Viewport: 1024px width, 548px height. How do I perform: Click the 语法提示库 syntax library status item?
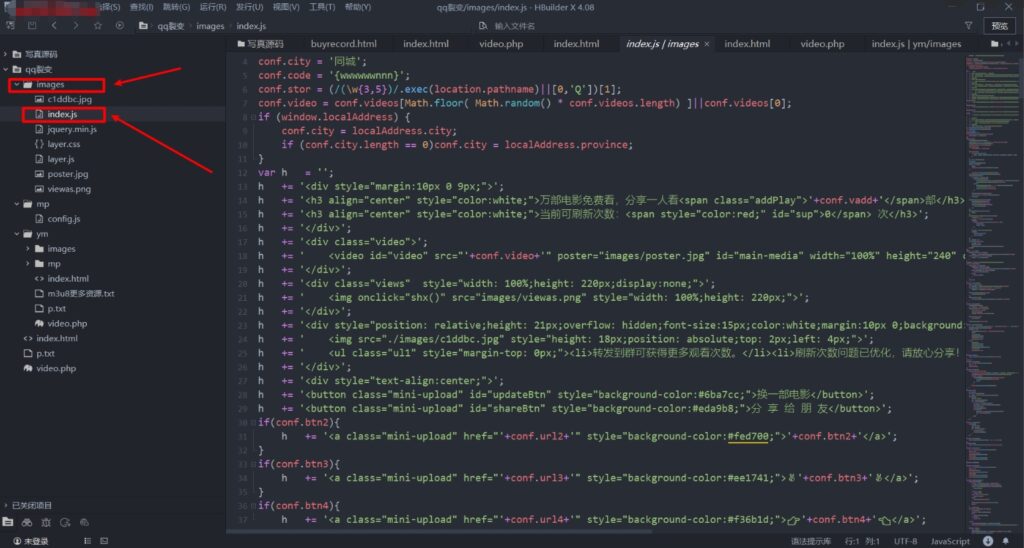(x=811, y=541)
